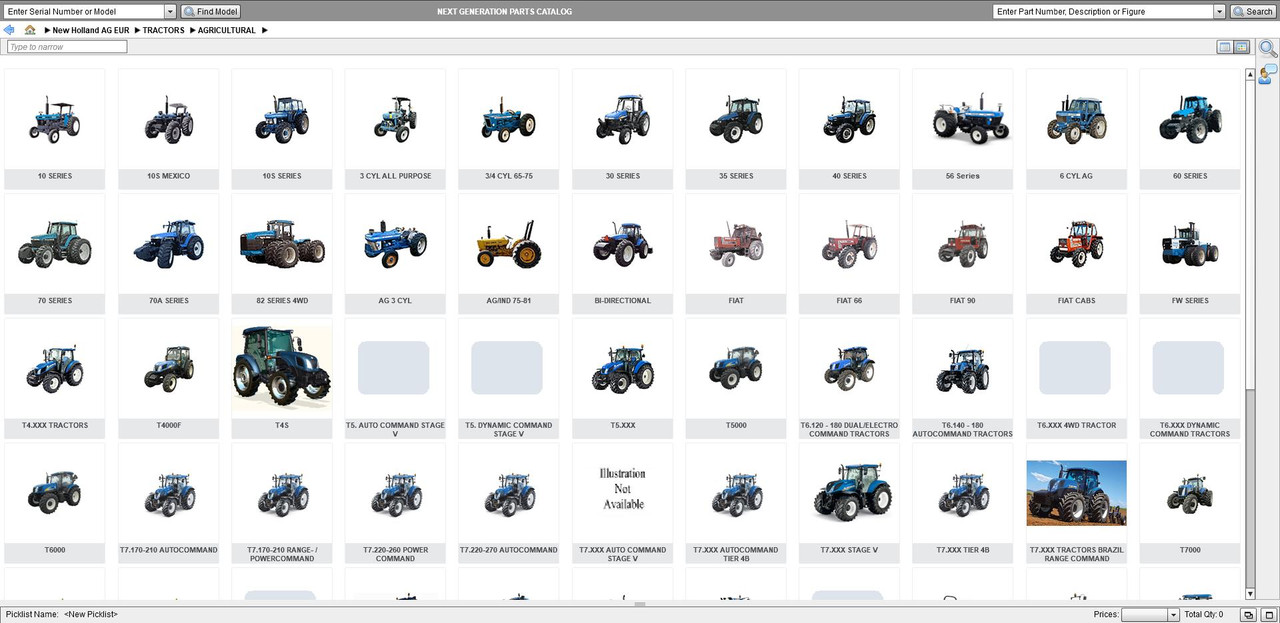Focus the Enter Serial Number or Model field
This screenshot has height=623, width=1280.
[x=84, y=12]
